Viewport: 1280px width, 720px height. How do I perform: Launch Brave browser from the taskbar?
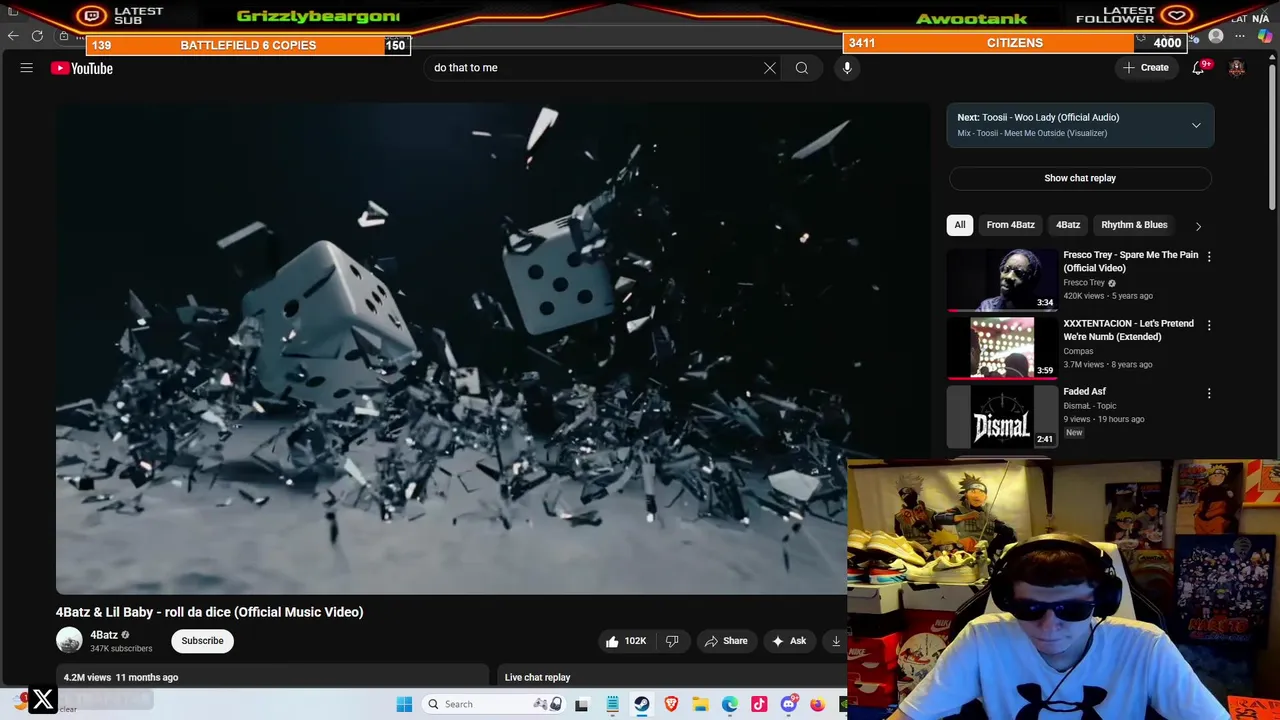(671, 704)
